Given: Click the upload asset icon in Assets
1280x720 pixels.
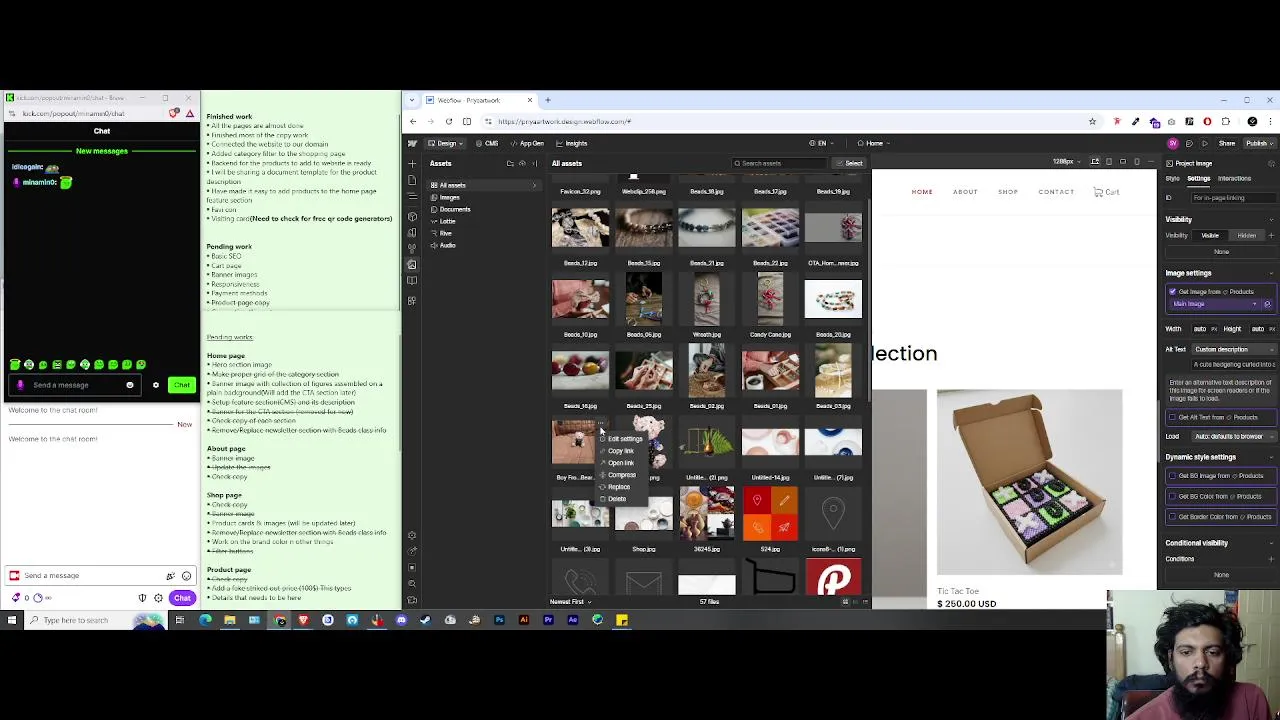Looking at the screenshot, I should 522,163.
